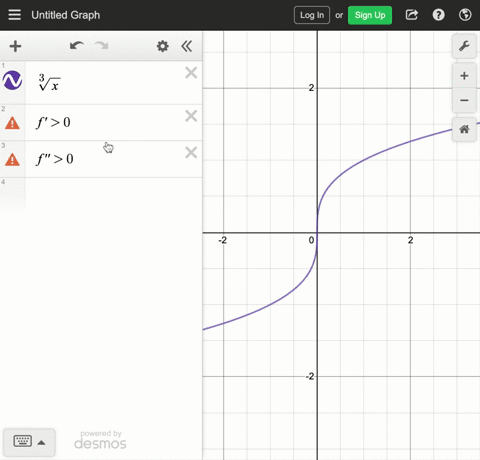This screenshot has width=480, height=460.
Task: Show the on-screen keyboard
Action: tap(23, 441)
